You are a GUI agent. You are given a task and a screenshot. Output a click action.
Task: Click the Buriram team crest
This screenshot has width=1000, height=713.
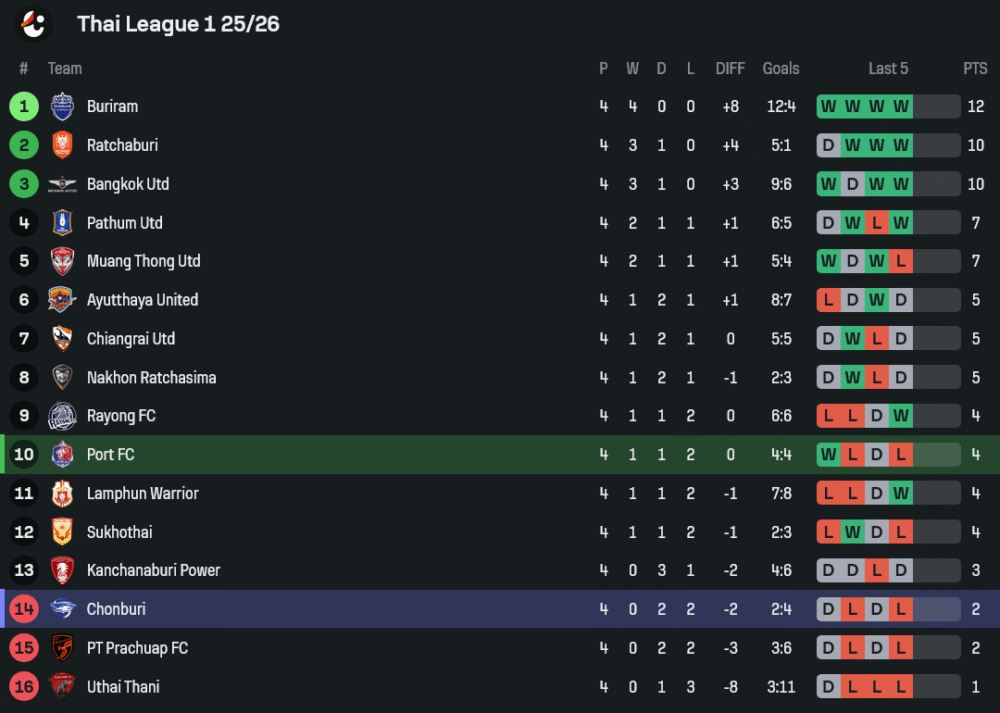[x=62, y=106]
